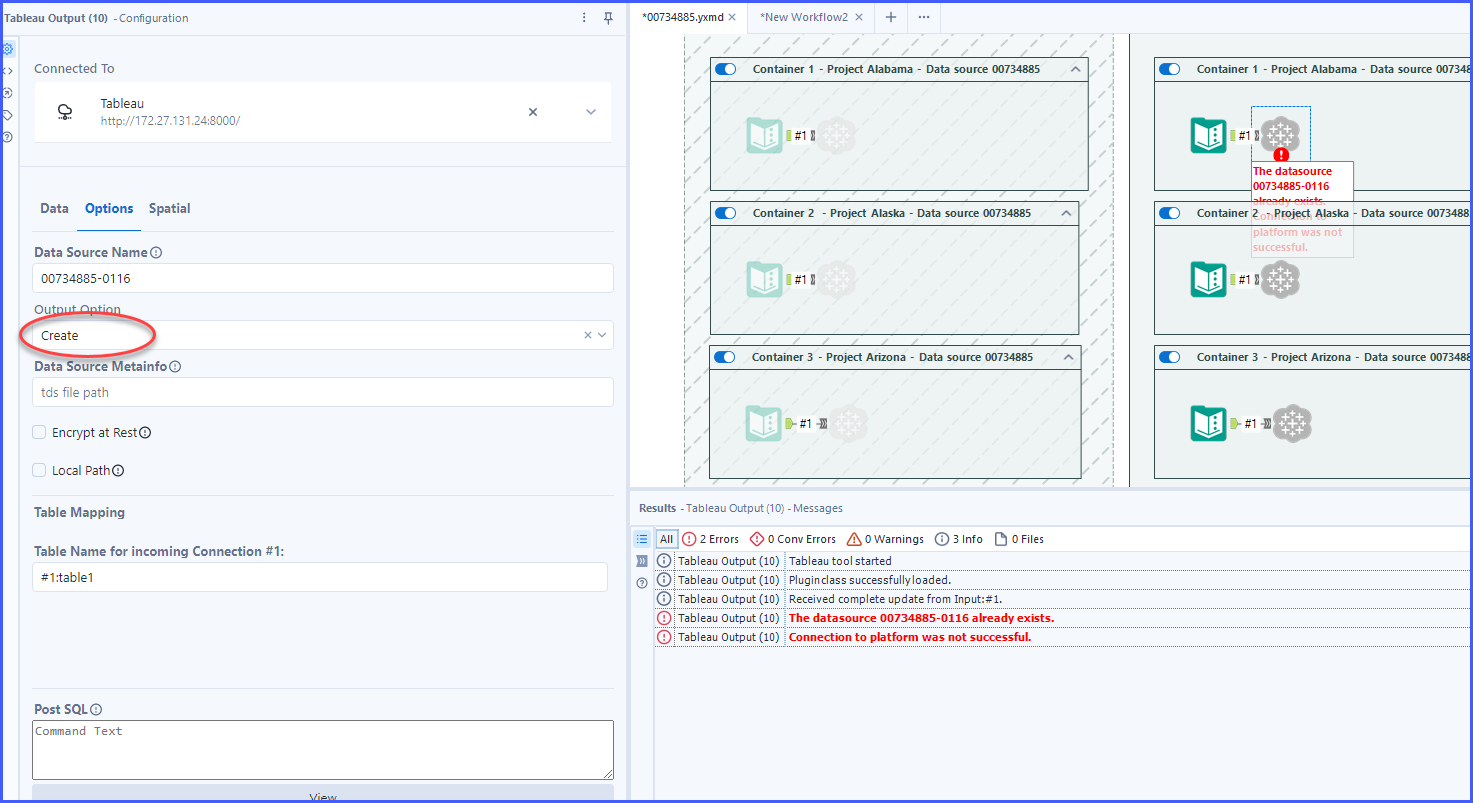This screenshot has width=1473, height=803.
Task: Filter Results by 2 Errors
Action: [710, 539]
